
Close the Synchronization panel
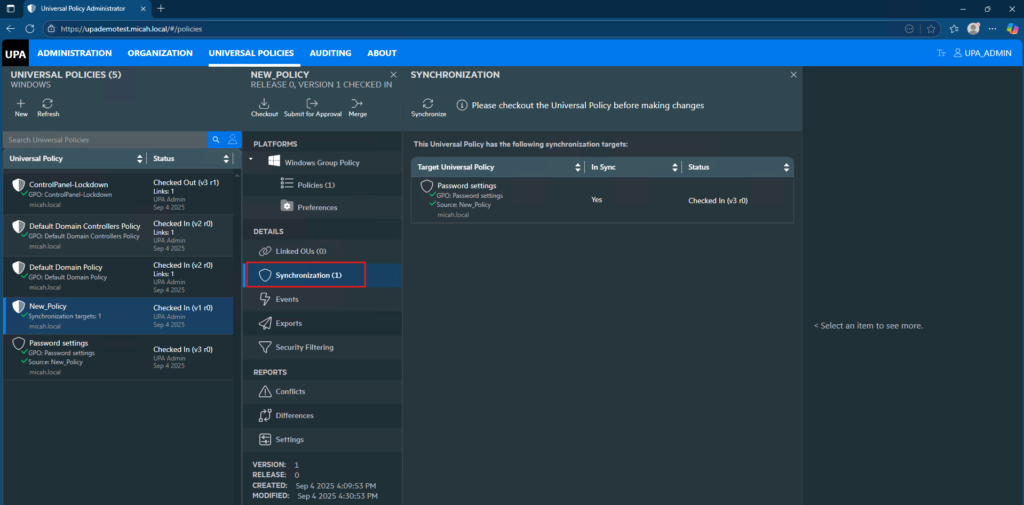pyautogui.click(x=793, y=75)
